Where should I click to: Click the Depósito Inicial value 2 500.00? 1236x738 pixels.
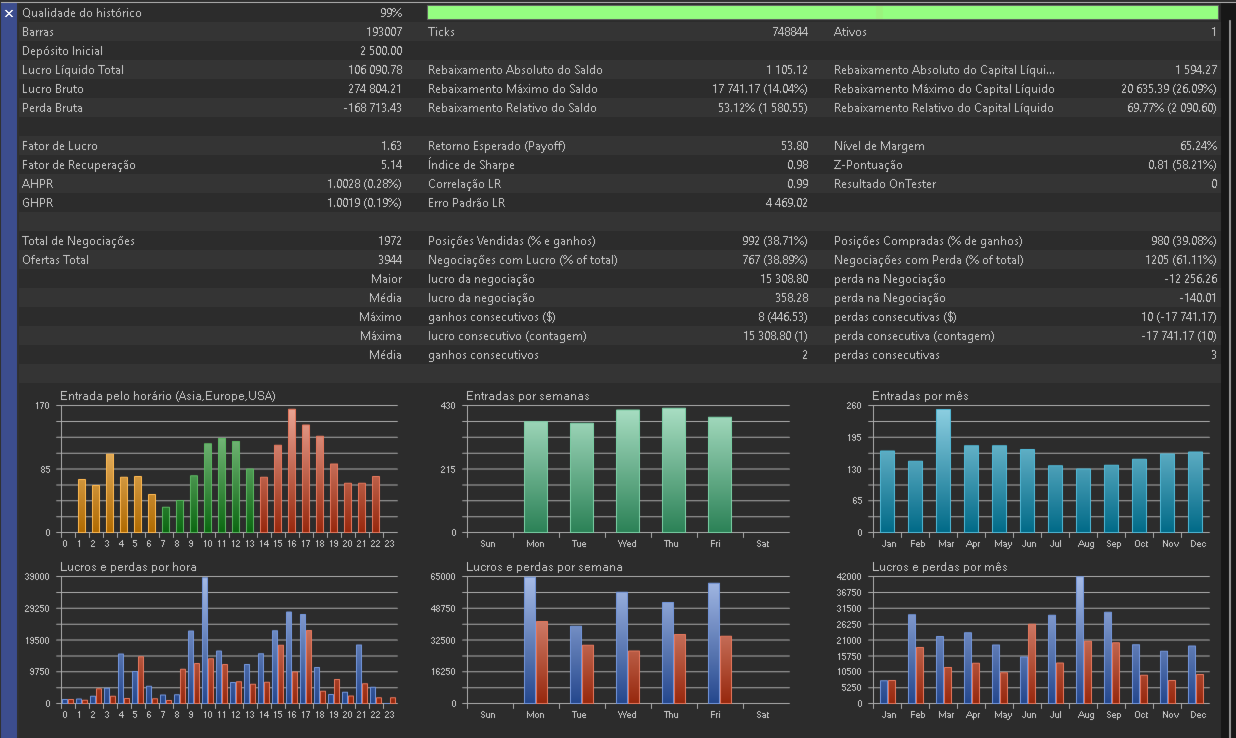[381, 51]
